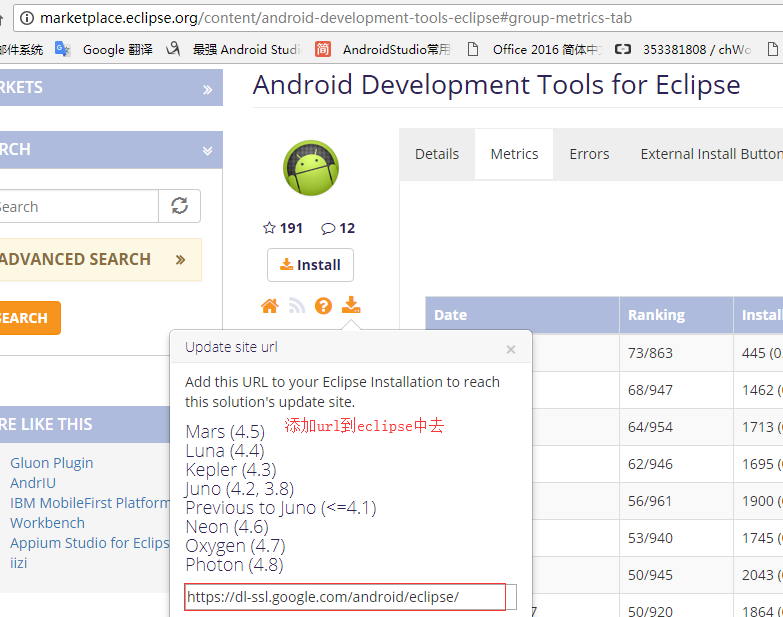Open the AndrIU link

point(33,483)
